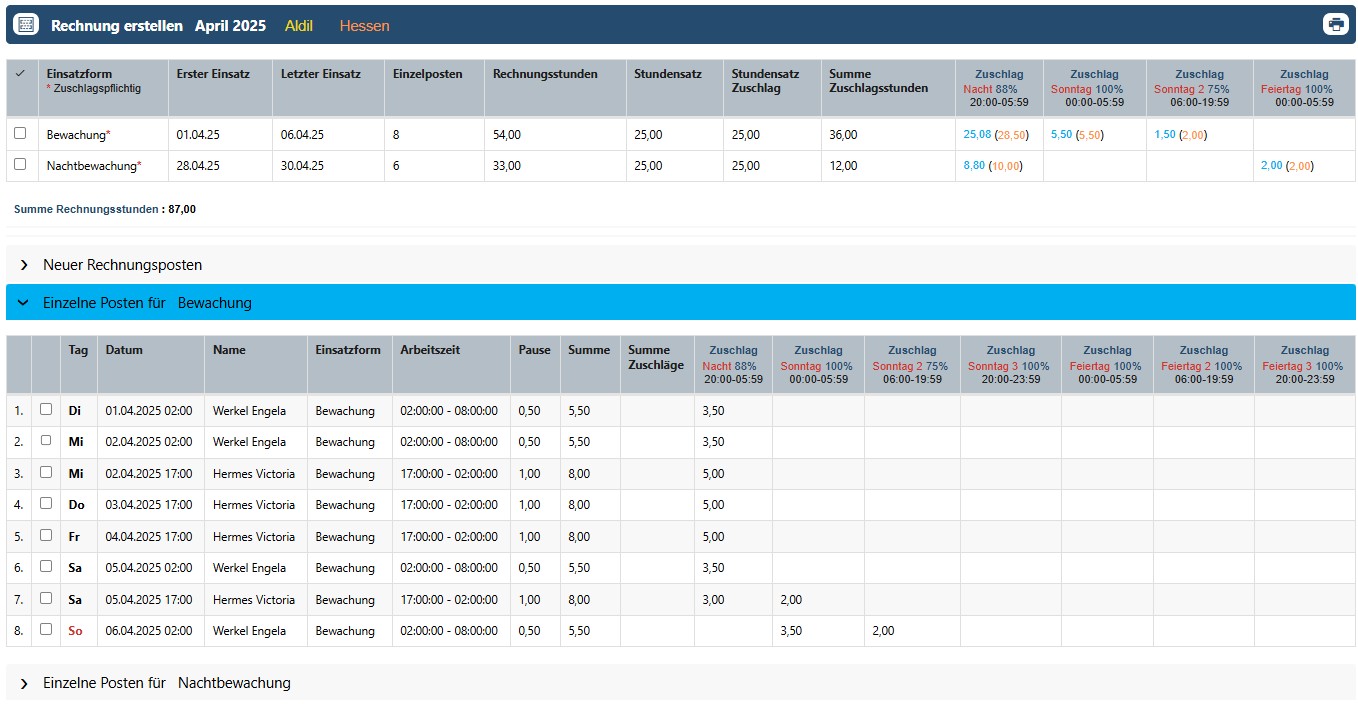Image resolution: width=1358 pixels, height=704 pixels.
Task: Click the Datum column header
Action: click(x=124, y=350)
